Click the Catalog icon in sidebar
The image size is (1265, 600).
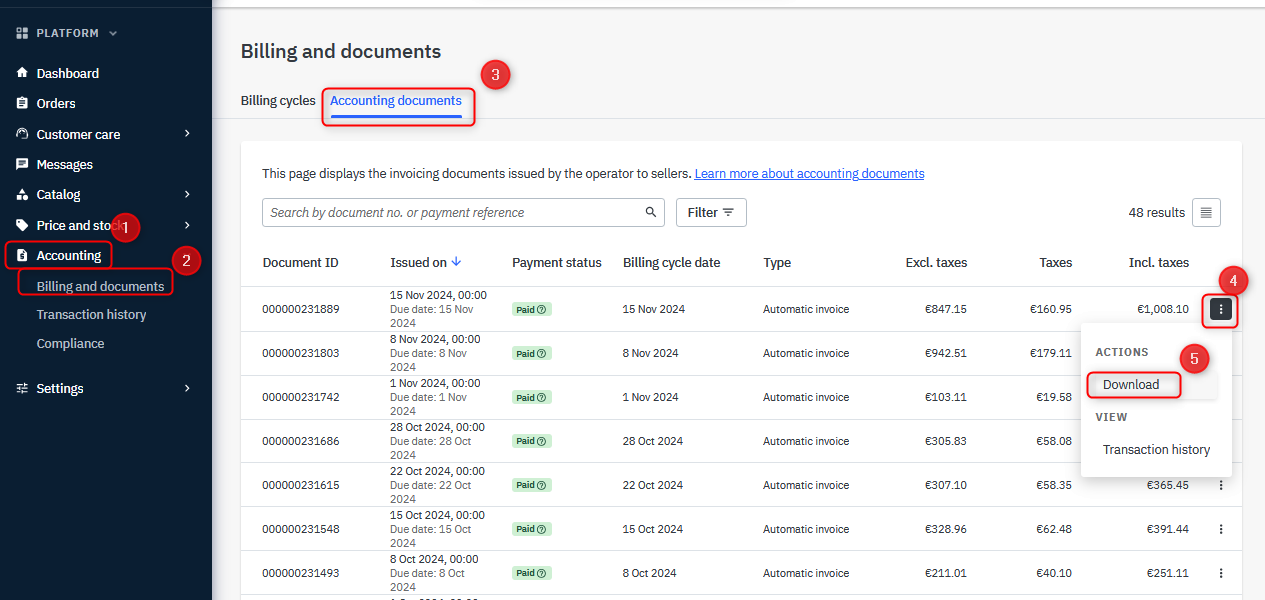tap(22, 194)
